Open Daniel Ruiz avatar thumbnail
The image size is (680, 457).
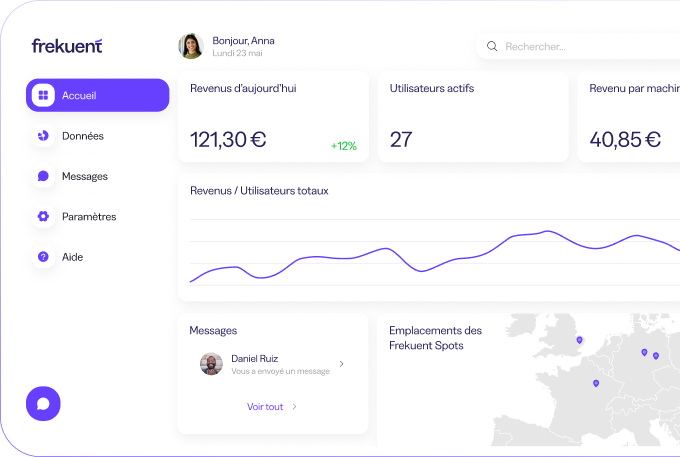click(x=210, y=364)
